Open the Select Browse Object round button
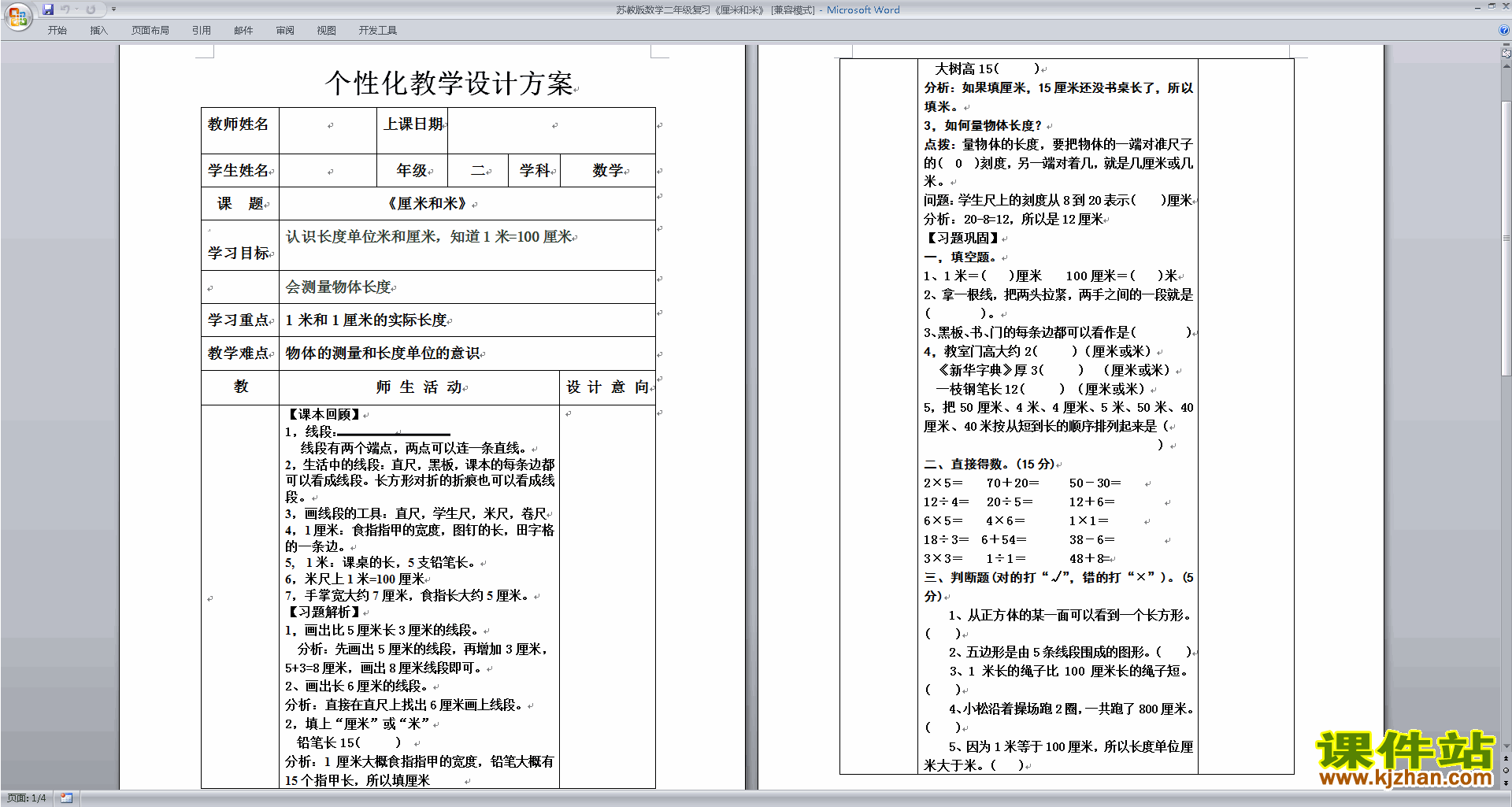 tap(1506, 771)
